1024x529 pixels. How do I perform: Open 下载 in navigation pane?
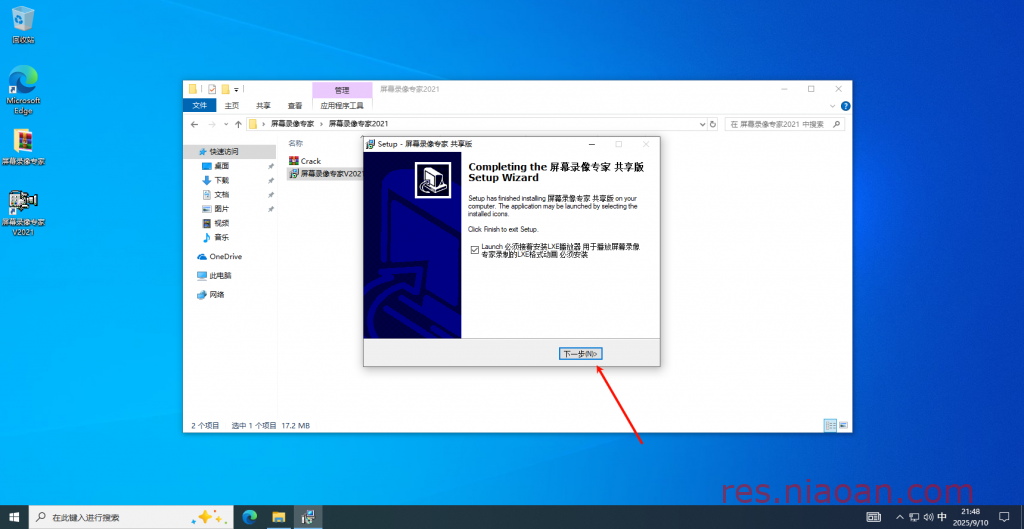221,180
